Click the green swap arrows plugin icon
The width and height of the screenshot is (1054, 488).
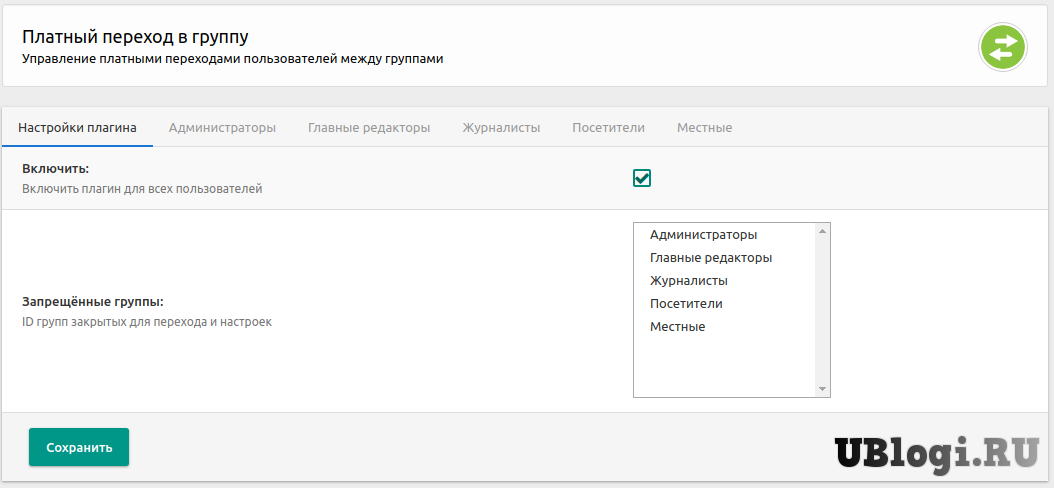pos(1003,46)
